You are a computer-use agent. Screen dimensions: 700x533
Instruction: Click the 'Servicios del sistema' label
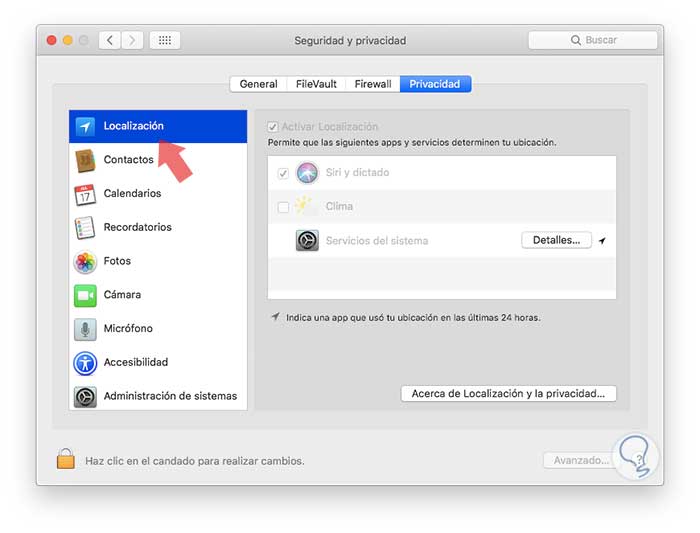(x=377, y=241)
